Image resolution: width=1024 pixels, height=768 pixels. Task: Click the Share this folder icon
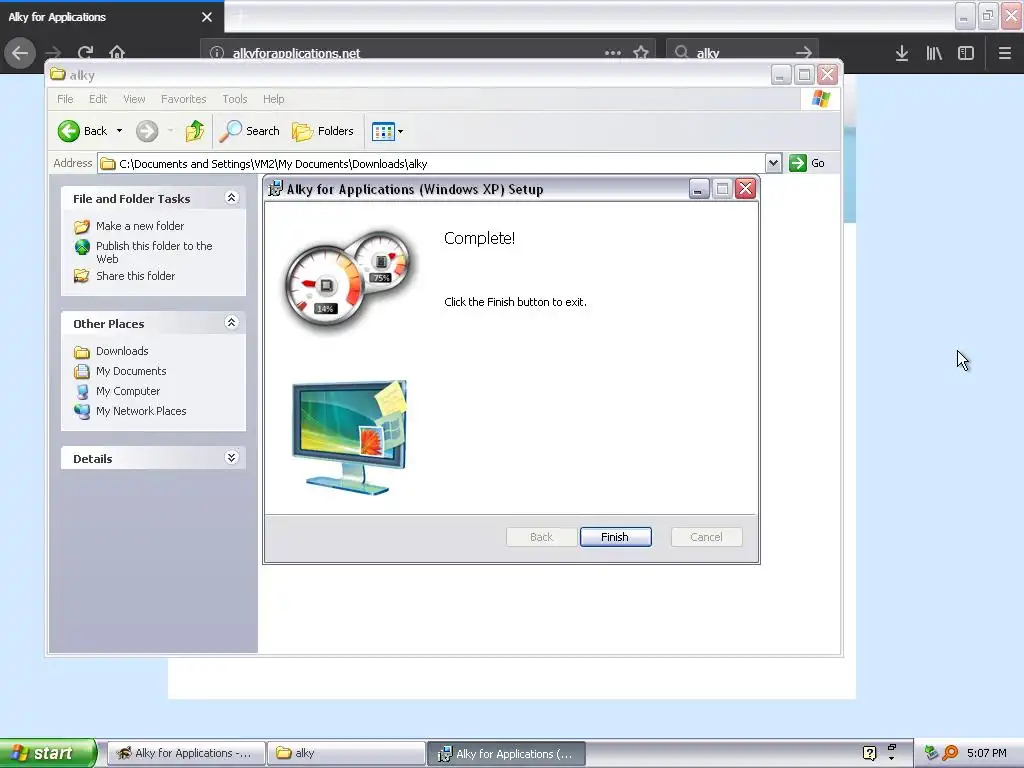coord(82,276)
